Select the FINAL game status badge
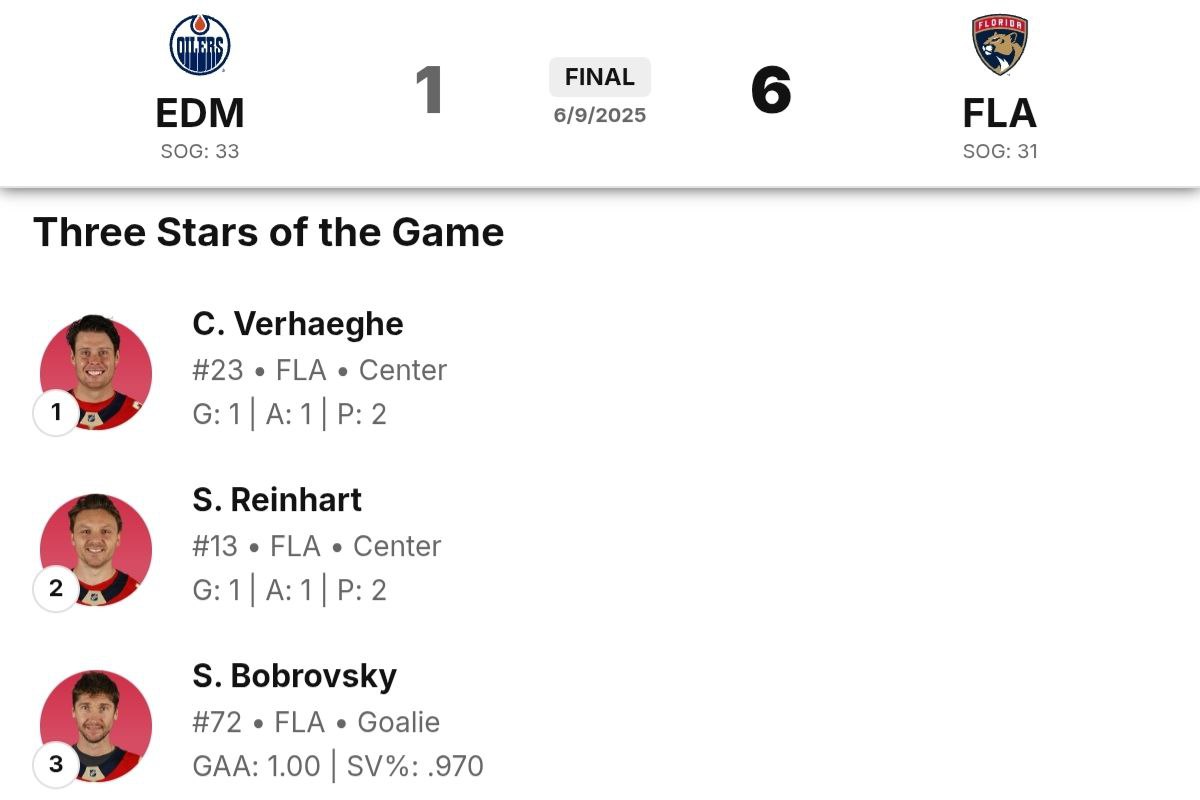The image size is (1200, 800). pos(600,77)
